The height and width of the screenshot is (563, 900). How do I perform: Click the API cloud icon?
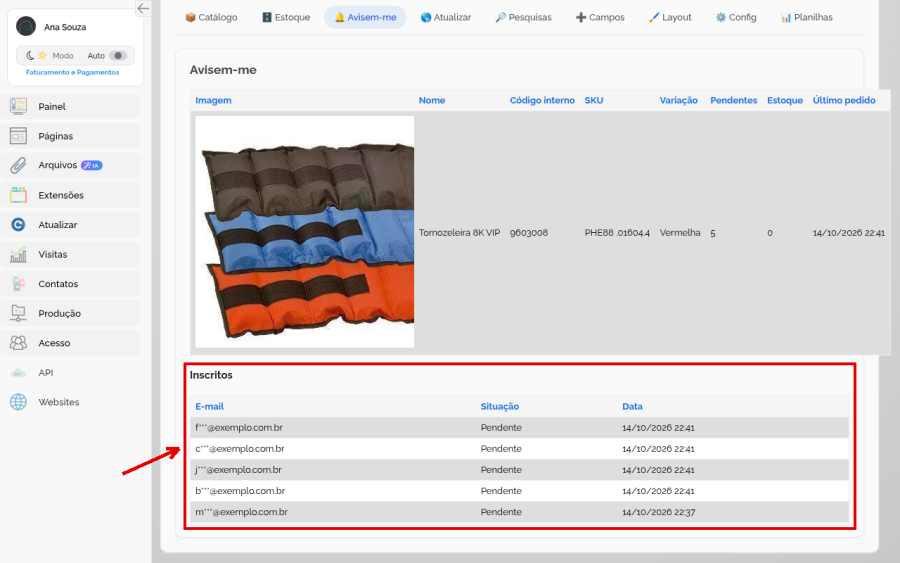point(18,372)
